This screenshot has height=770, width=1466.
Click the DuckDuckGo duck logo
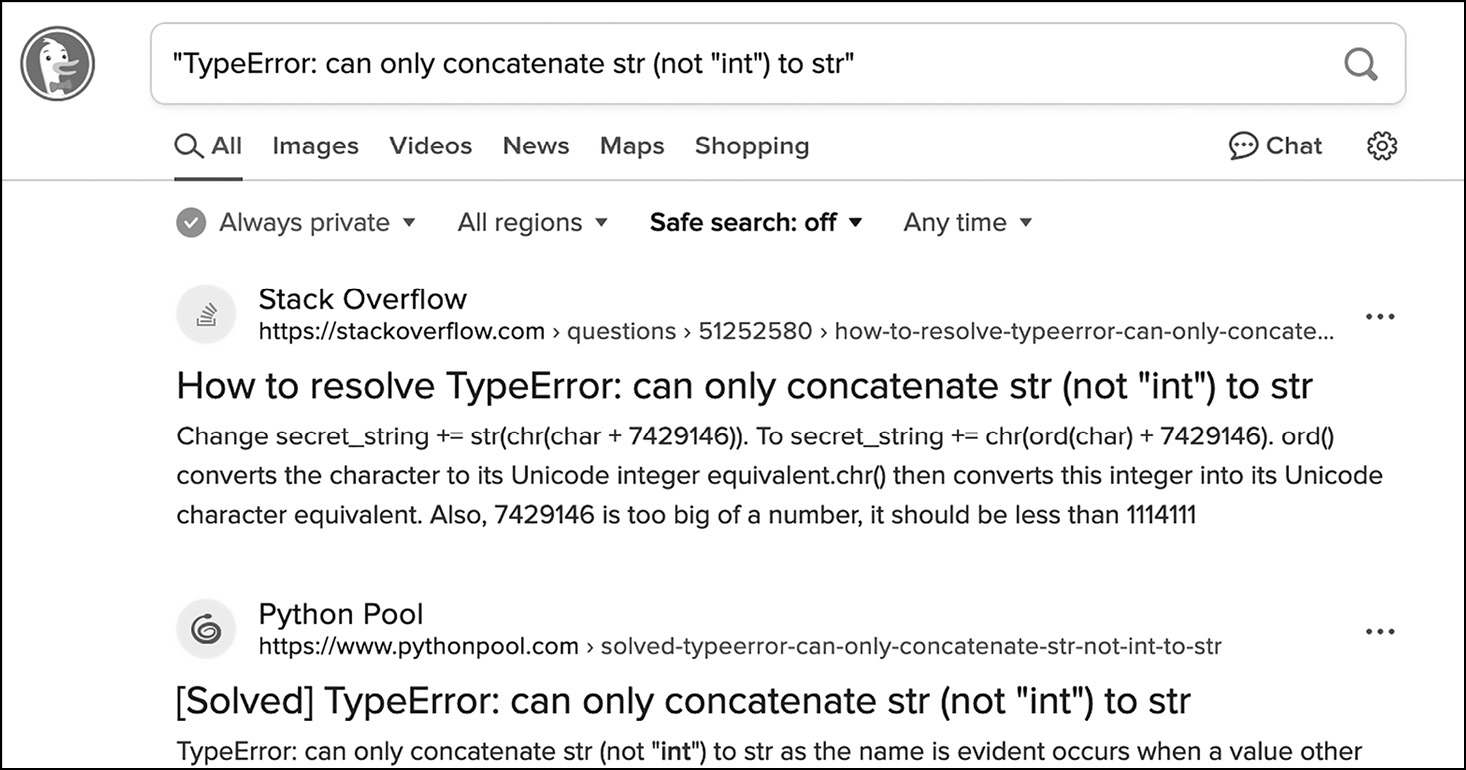58,64
